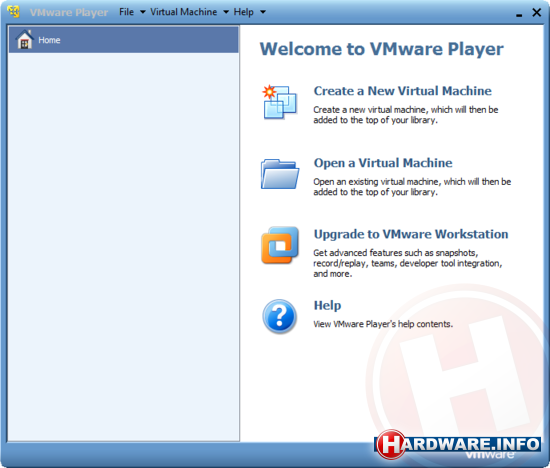This screenshot has width=550, height=468.
Task: Click the 'Create a new virtual machine, which' description
Action: pos(405,115)
